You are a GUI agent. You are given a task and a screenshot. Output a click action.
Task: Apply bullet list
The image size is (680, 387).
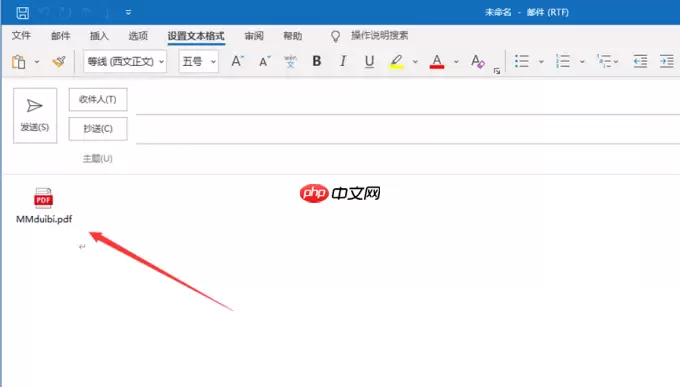pos(522,62)
